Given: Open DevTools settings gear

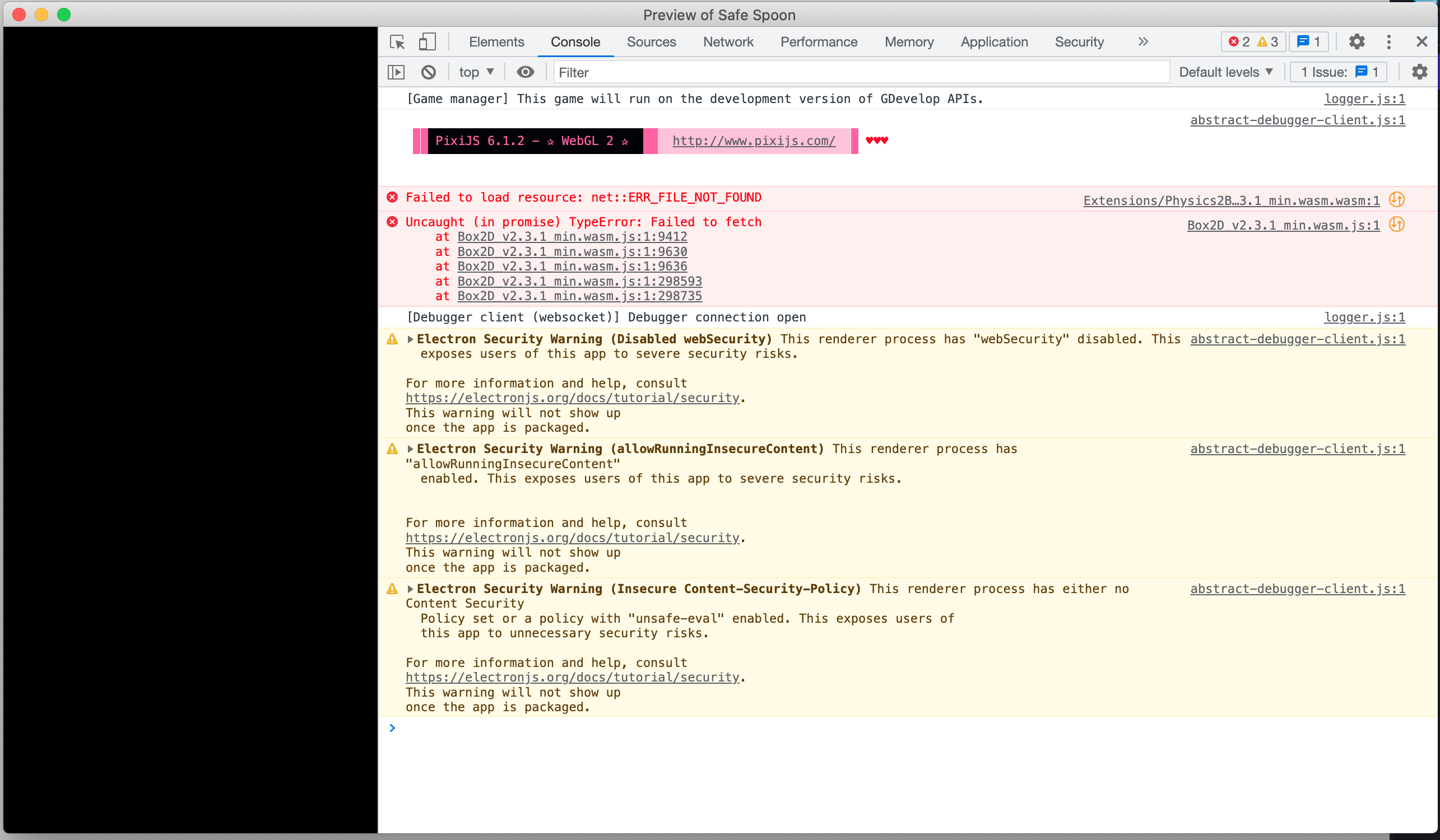Looking at the screenshot, I should pos(1357,41).
